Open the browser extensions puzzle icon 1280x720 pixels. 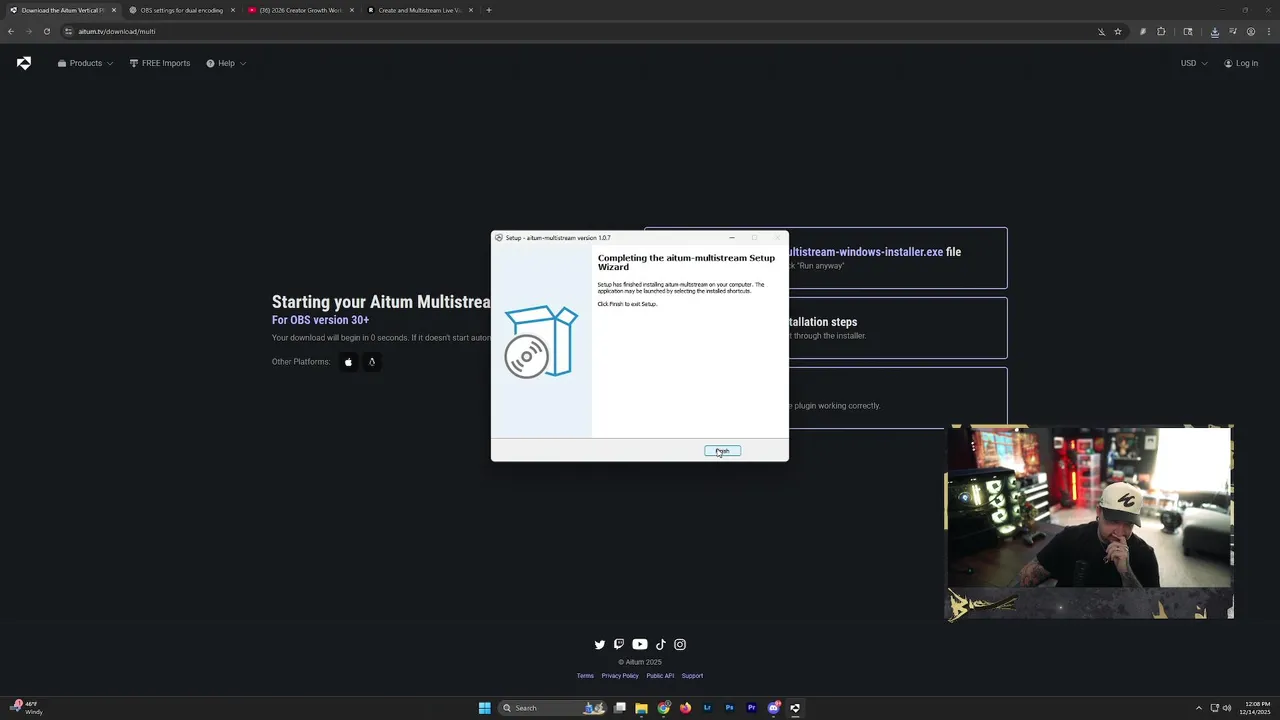click(x=1161, y=31)
